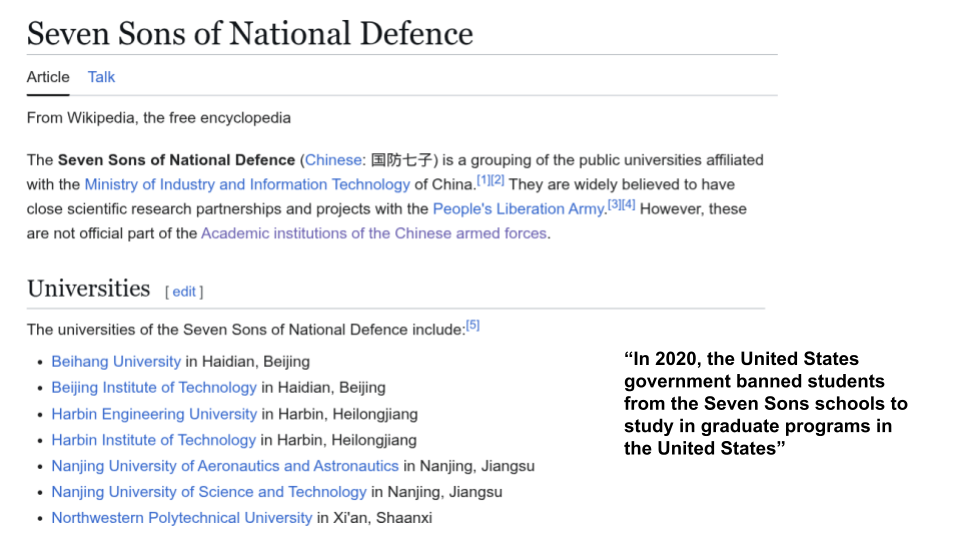
Task: Open Ministry of Industry and Information Technology link
Action: click(x=247, y=185)
